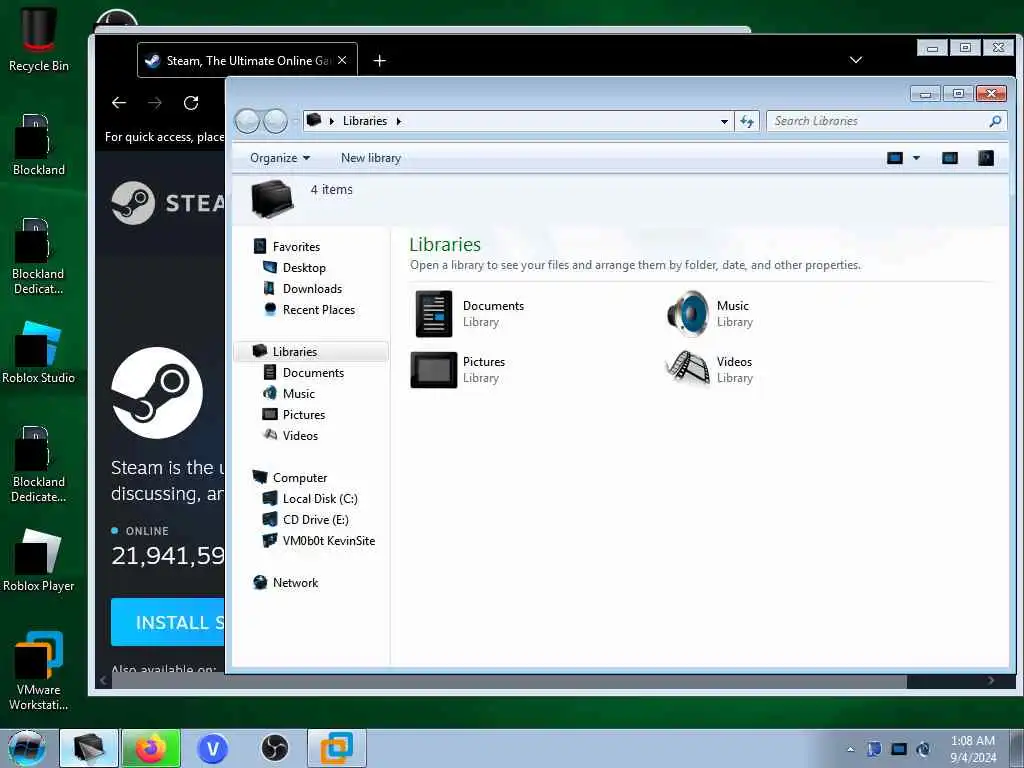Click the volume icon in system tray
The image size is (1024, 768).
[x=923, y=749]
